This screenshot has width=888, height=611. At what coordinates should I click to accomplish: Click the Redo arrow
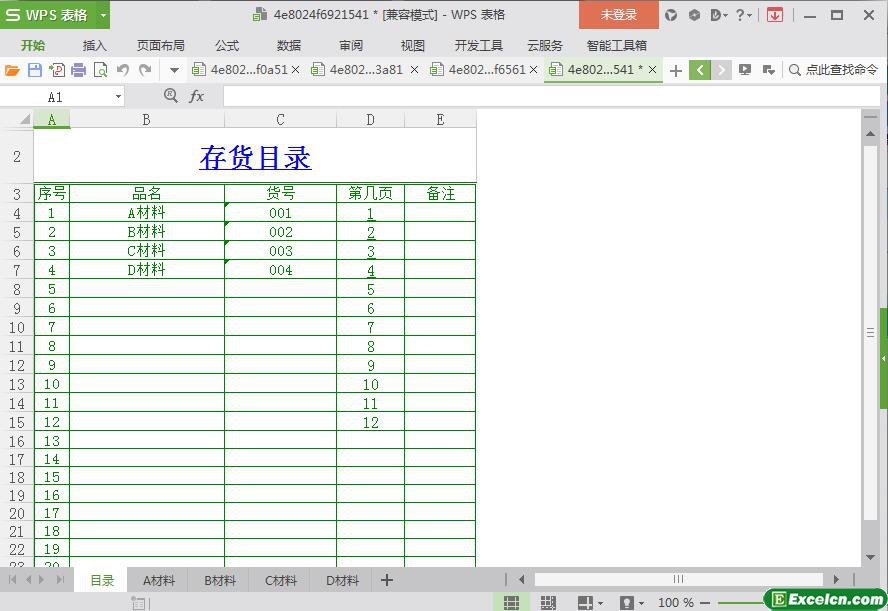tap(146, 70)
